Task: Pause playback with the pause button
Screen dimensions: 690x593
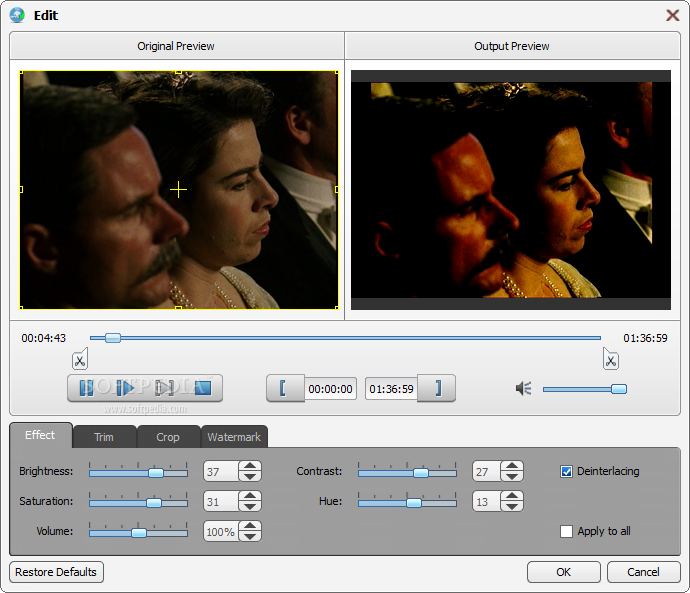Action: 86,388
